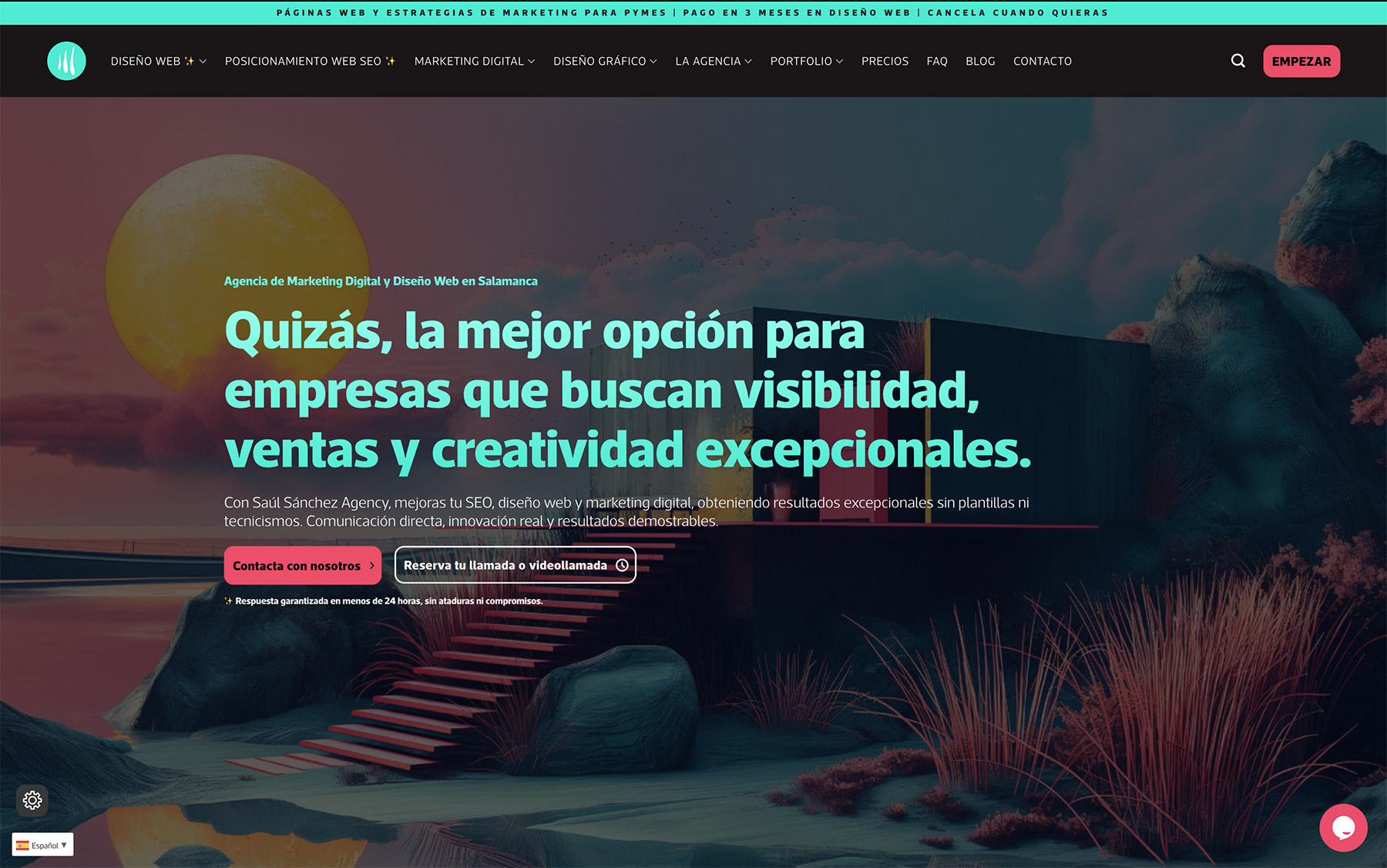1387x868 pixels.
Task: Click the top announcement banner text
Action: pyautogui.click(x=693, y=12)
